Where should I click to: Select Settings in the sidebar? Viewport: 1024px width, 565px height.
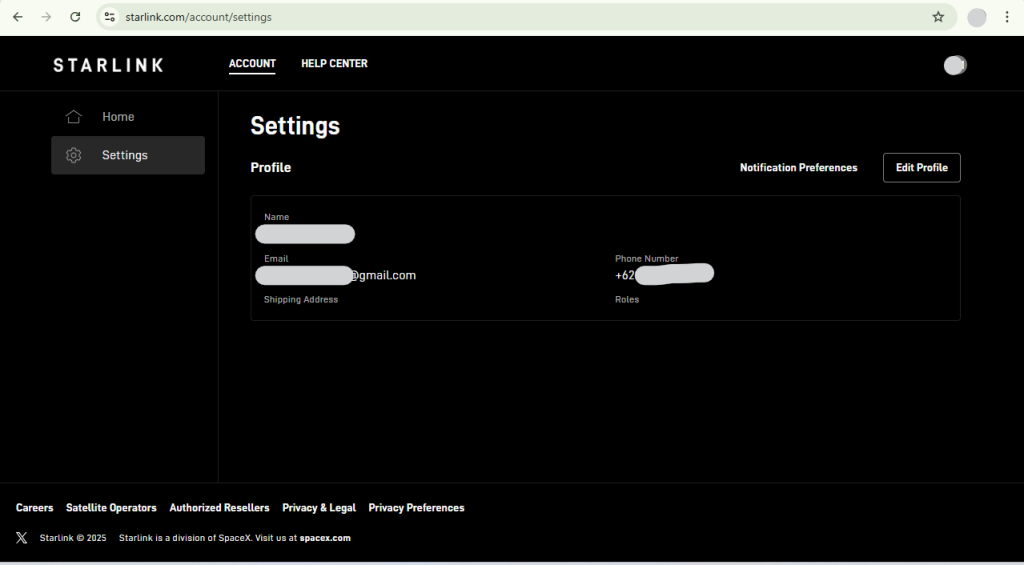coord(125,155)
